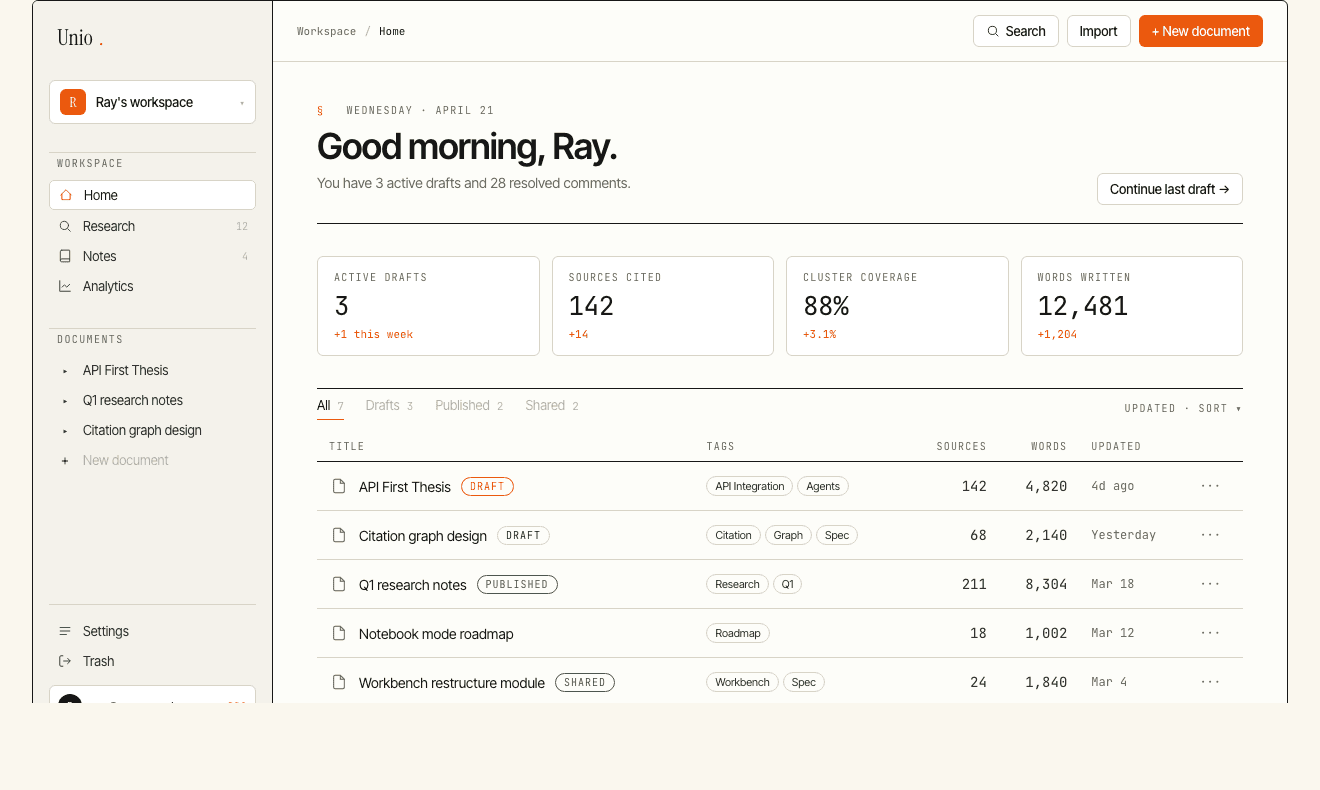Click the Words Written stat card

point(1132,306)
